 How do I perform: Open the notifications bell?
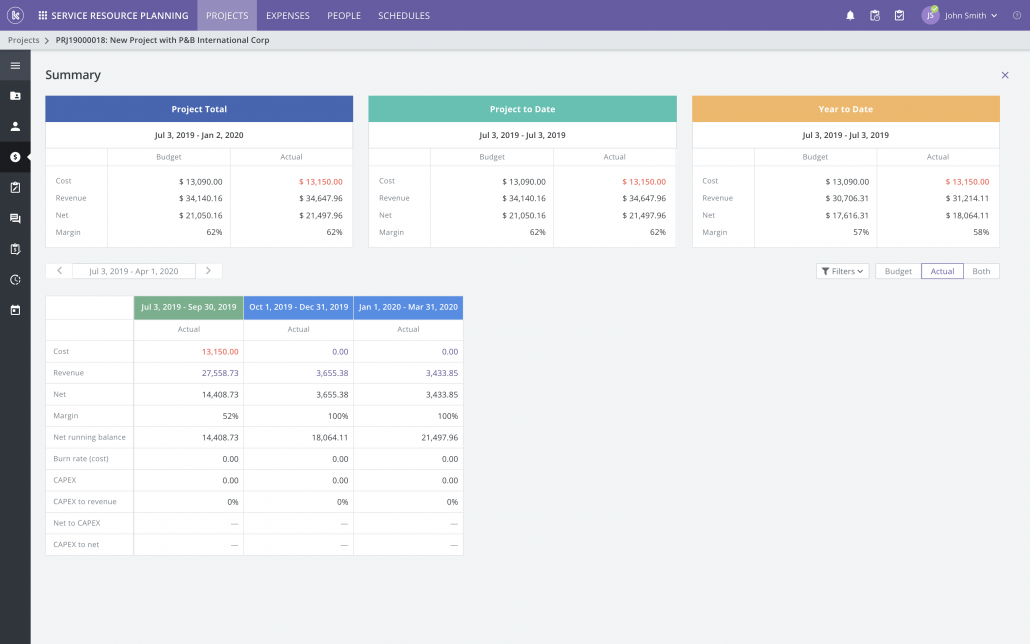(x=850, y=15)
